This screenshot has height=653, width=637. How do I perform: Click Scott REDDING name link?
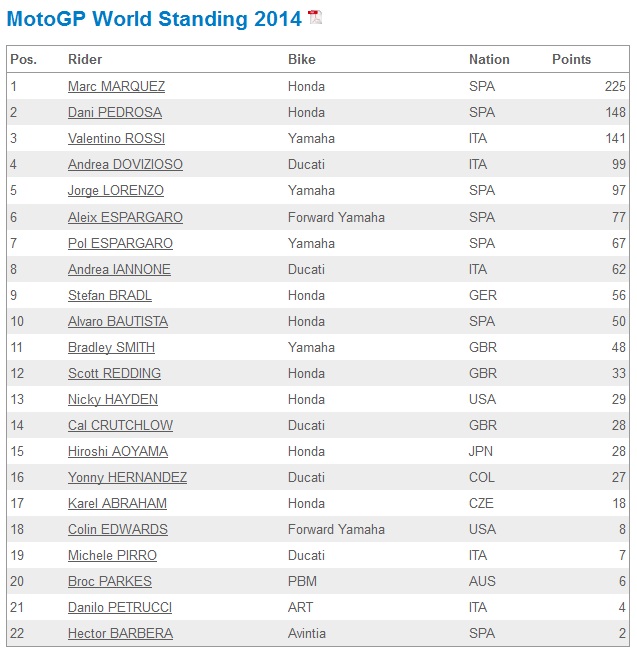[x=114, y=373]
